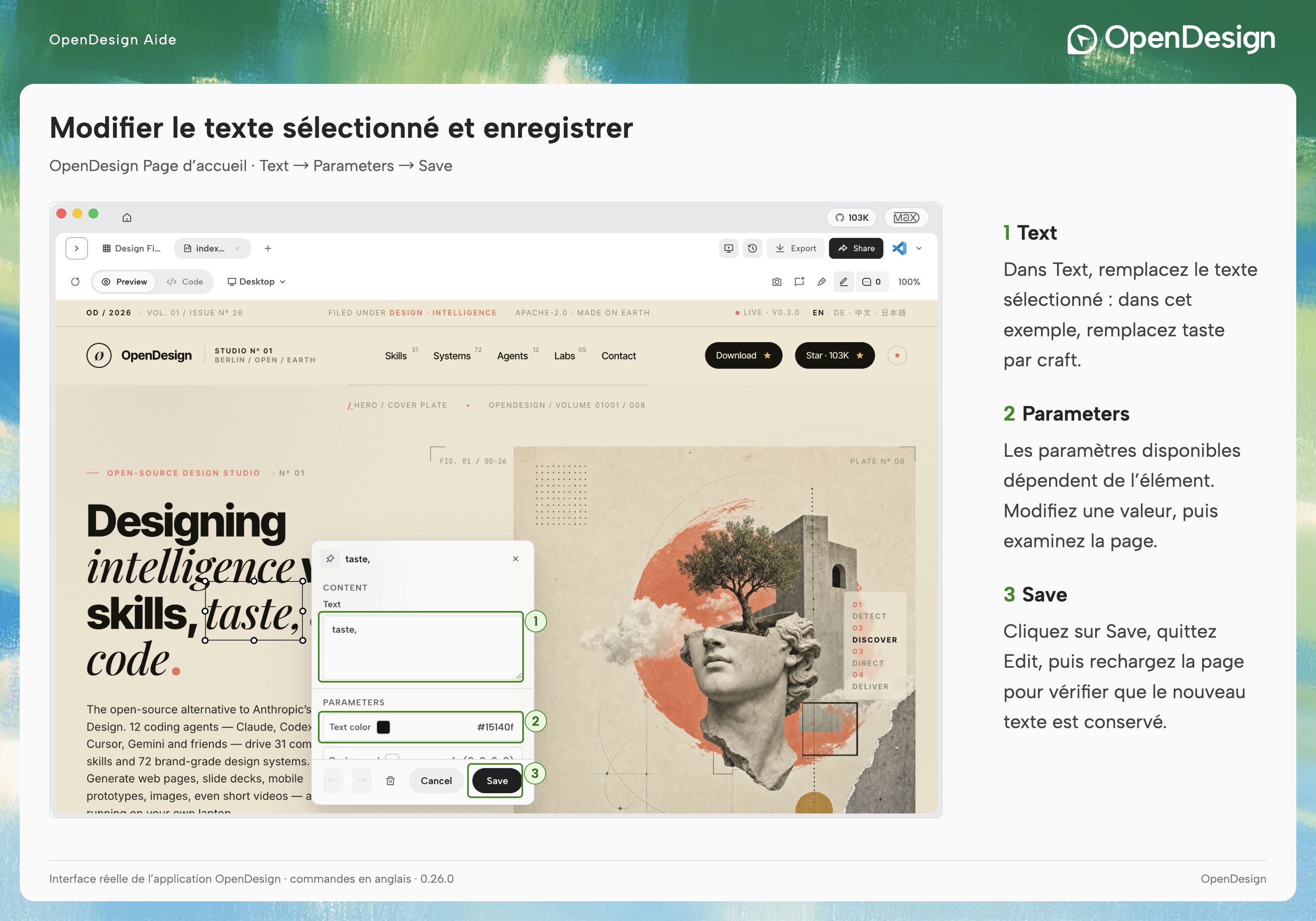Click the home icon in title bar
1316x921 pixels.
click(x=127, y=217)
